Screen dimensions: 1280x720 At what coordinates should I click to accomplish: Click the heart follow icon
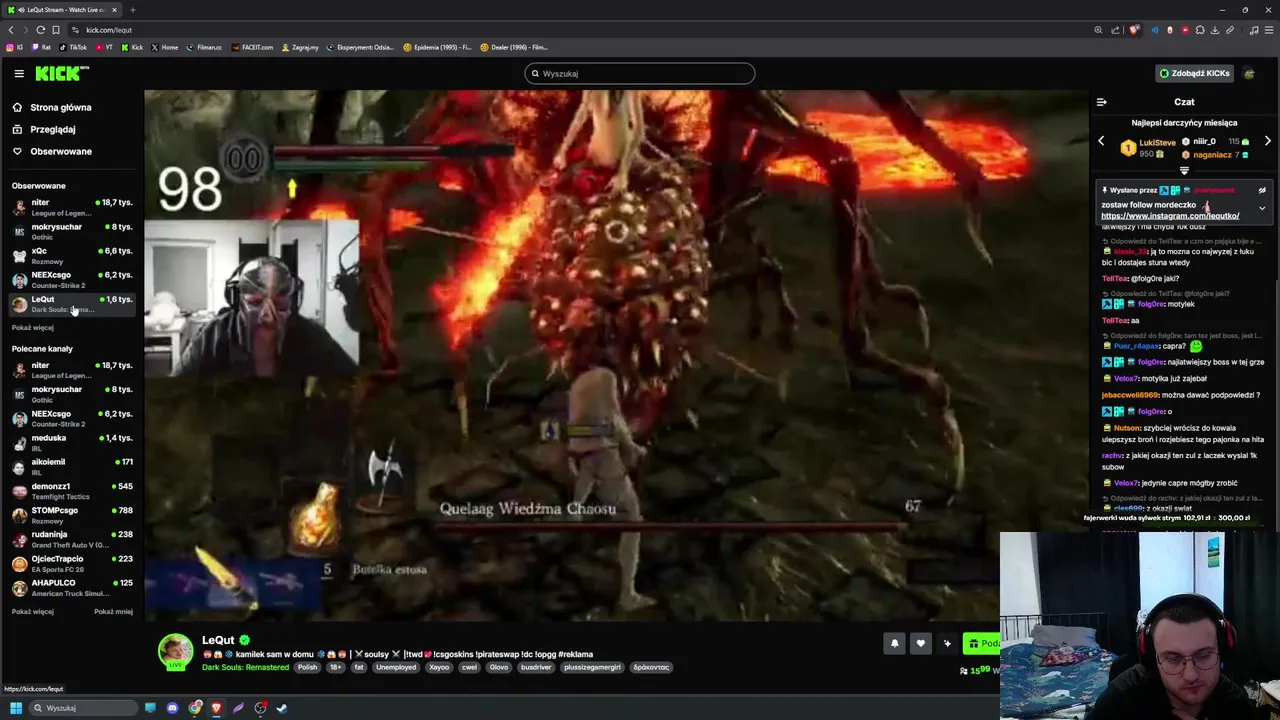point(921,643)
